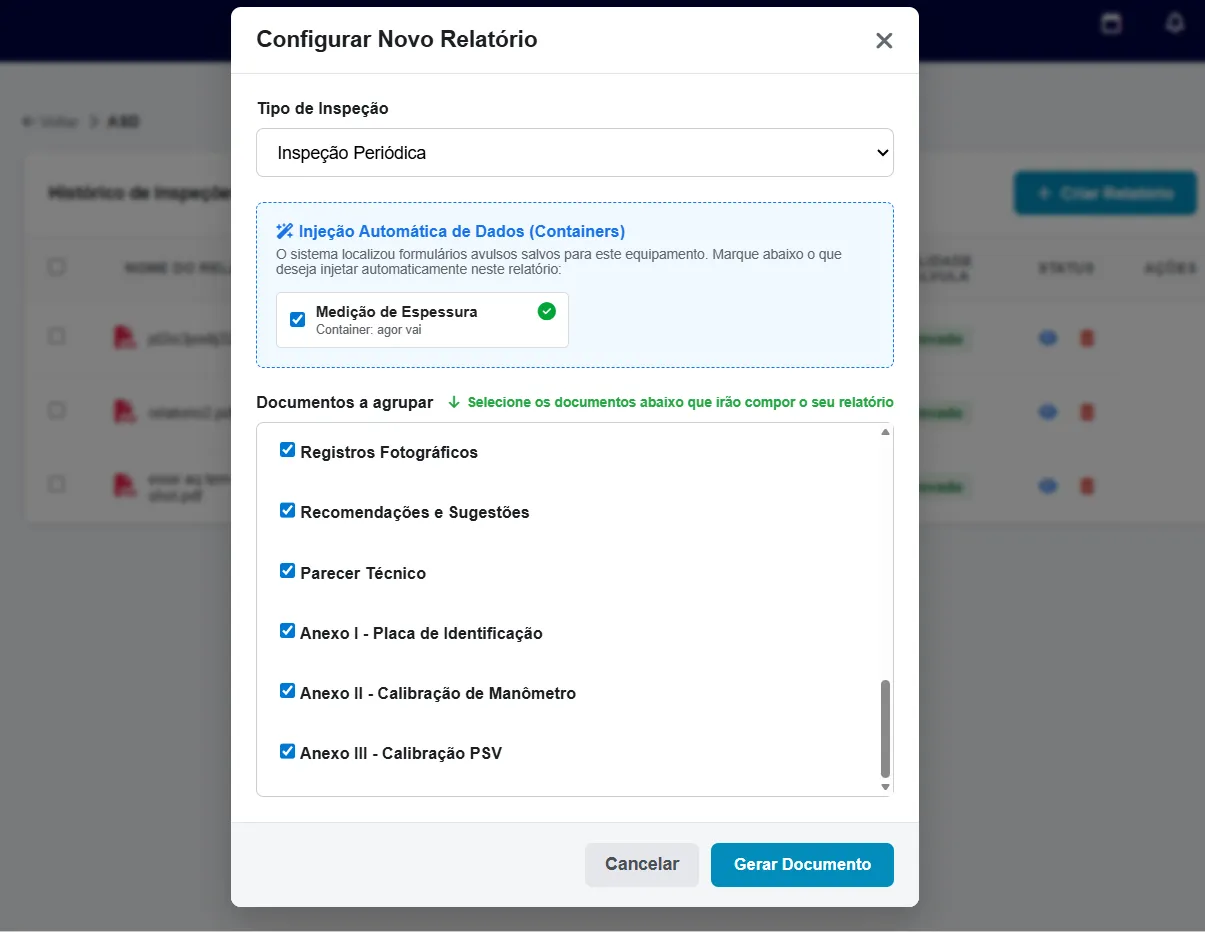Click the magic wand icon beside Injeção Automática
The image size is (1205, 932).
[x=285, y=231]
